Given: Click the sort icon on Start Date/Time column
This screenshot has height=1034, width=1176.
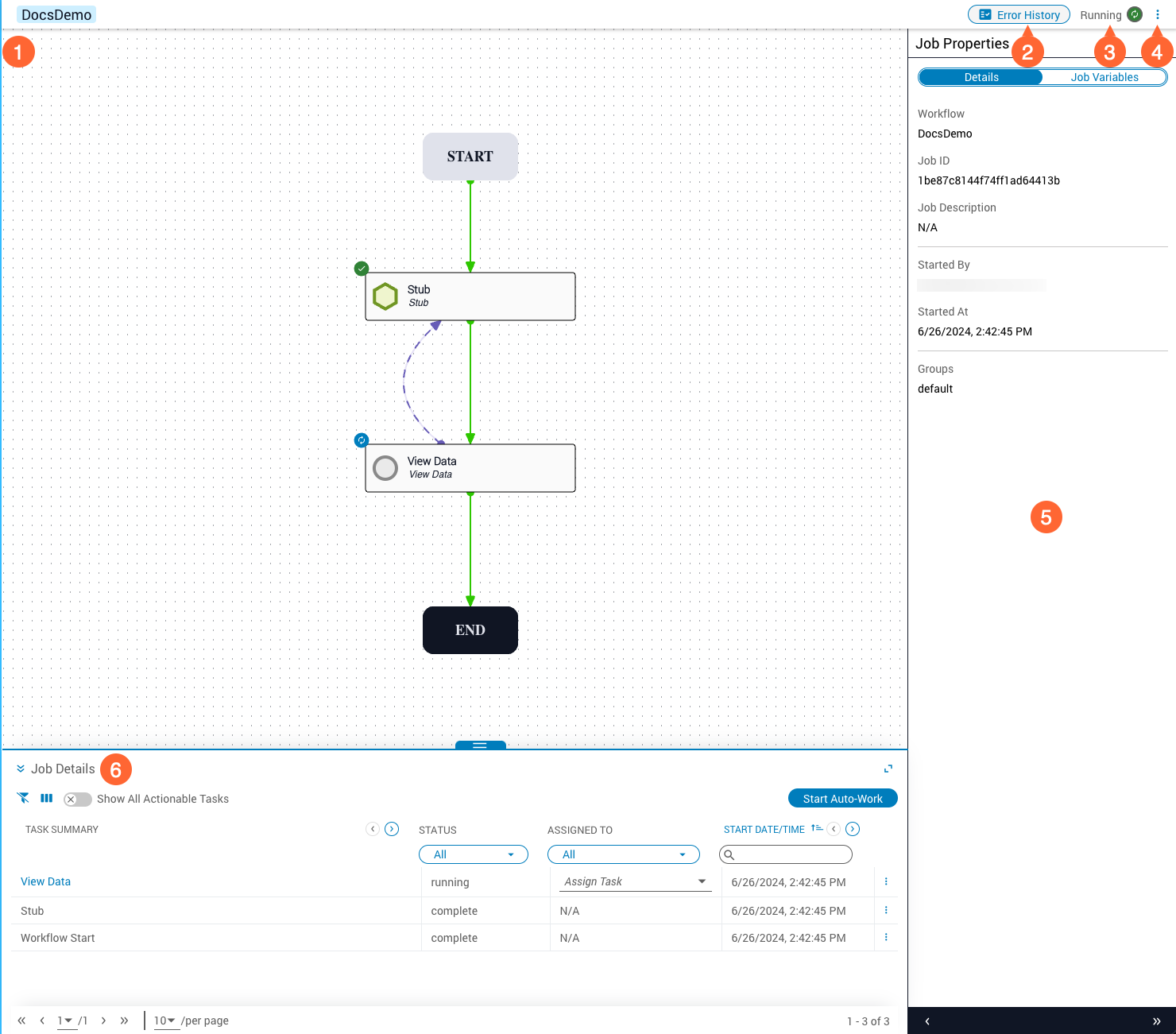Looking at the screenshot, I should tap(816, 829).
